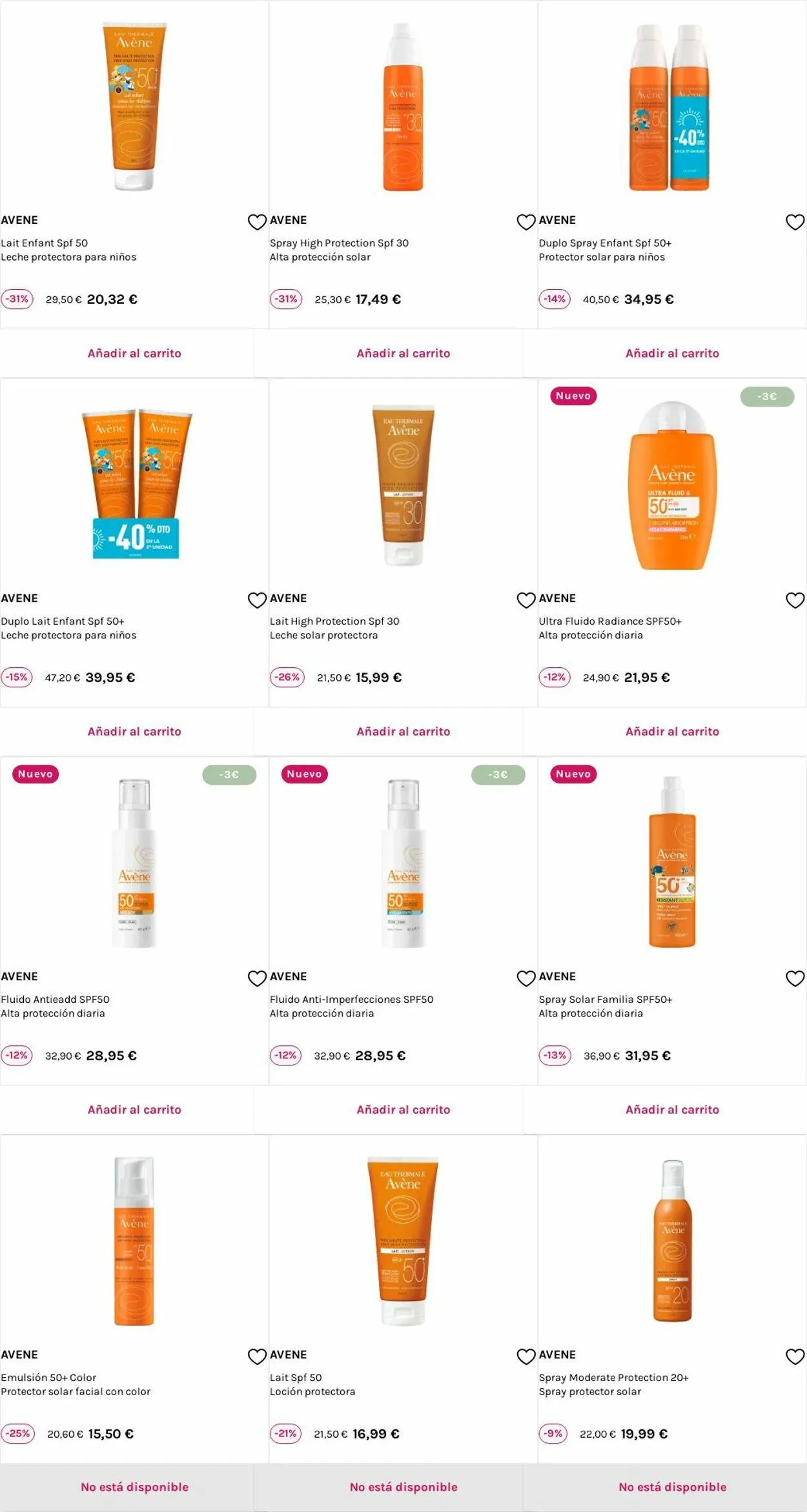Viewport: 807px width, 1512px height.
Task: Tap heart icon on Lait High Protection Spf 30
Action: click(x=526, y=600)
